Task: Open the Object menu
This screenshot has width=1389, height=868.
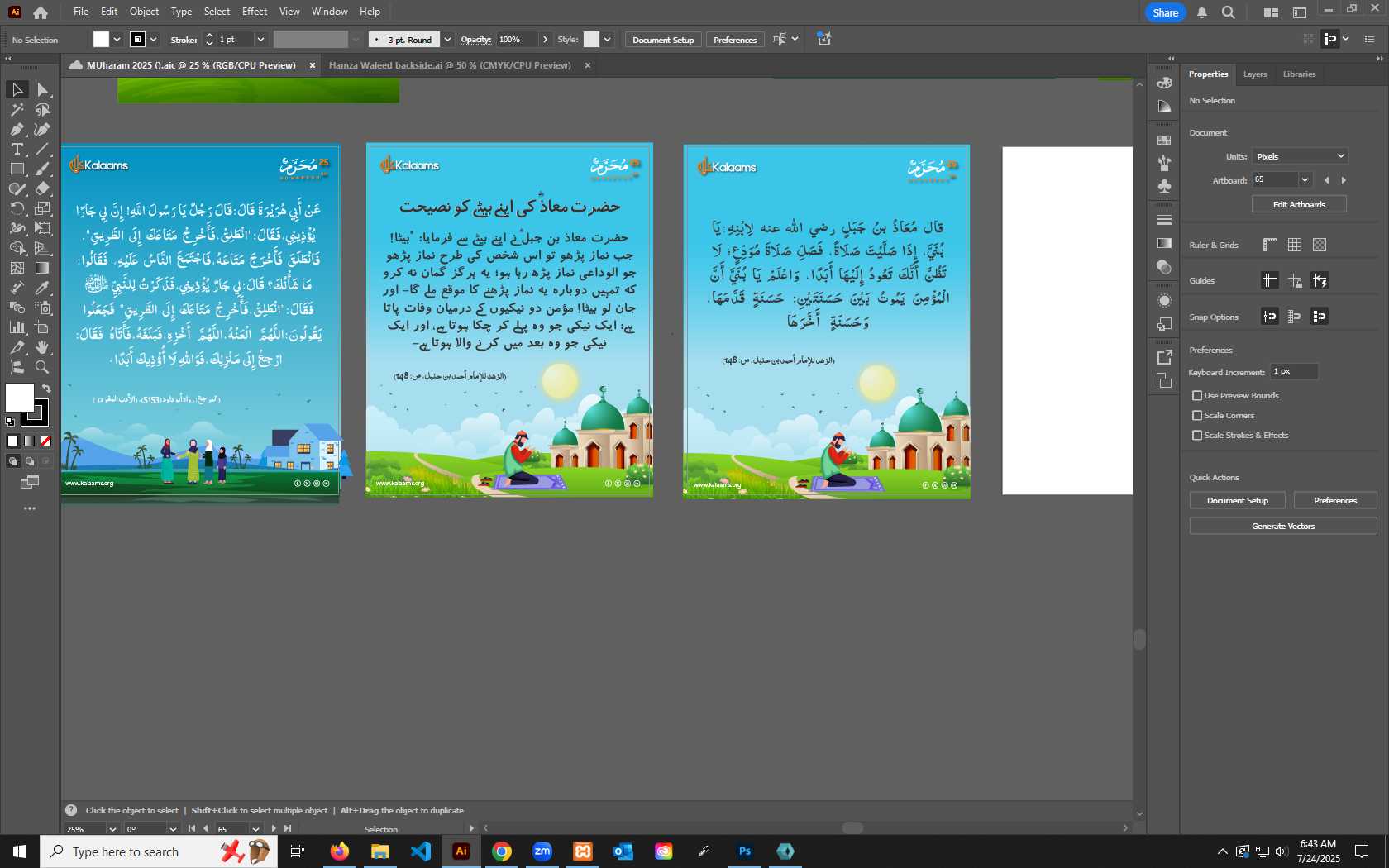Action: click(144, 12)
